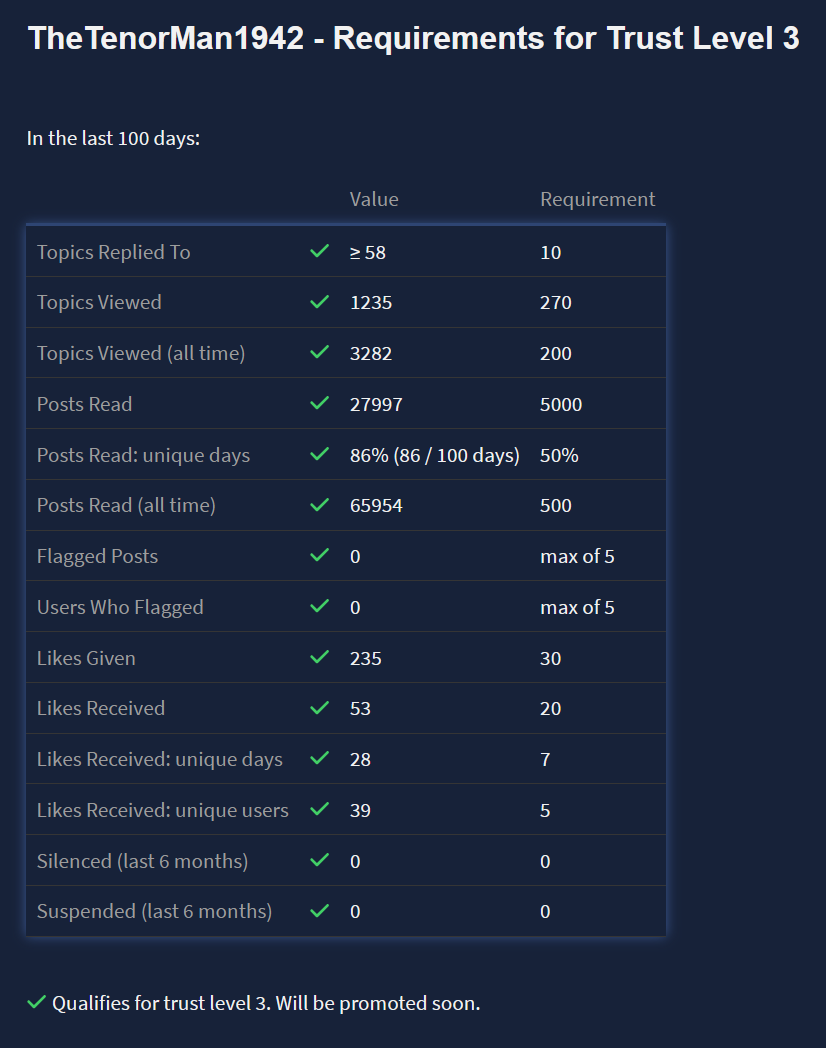
Task: Click the Silenced (last 6 months) checkmark
Action: 320,861
